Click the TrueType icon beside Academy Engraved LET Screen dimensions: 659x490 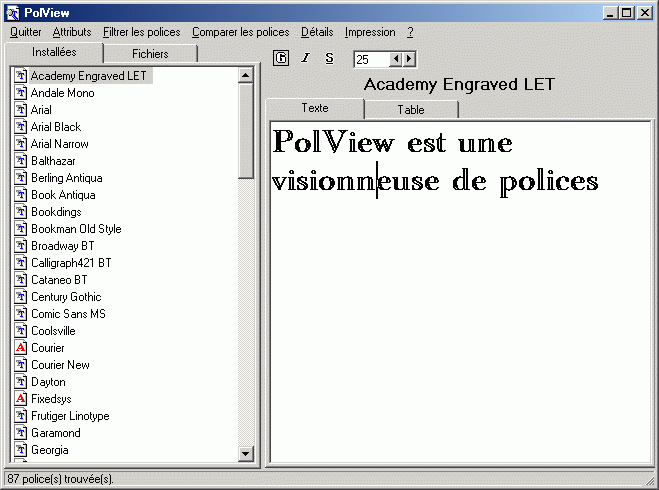coord(21,76)
